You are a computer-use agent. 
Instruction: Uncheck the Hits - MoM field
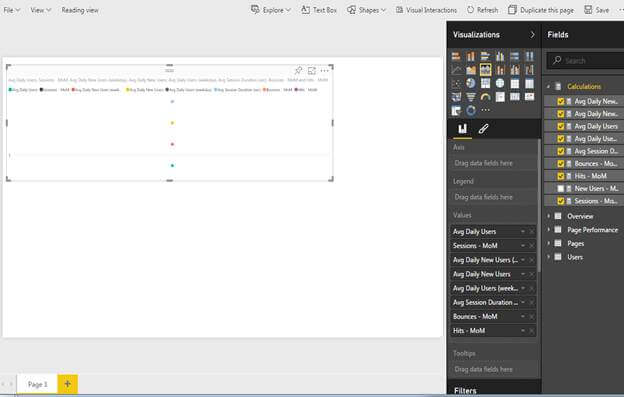(561, 176)
